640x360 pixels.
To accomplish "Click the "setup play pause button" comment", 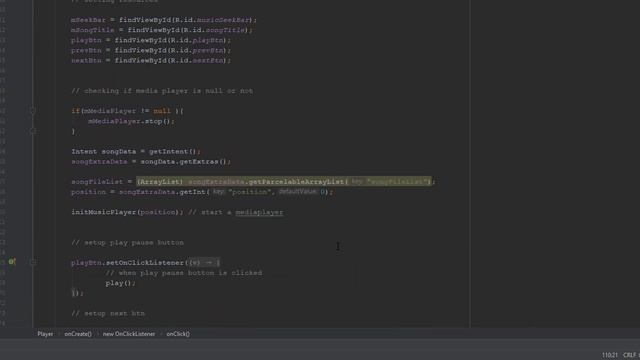I will [127, 242].
